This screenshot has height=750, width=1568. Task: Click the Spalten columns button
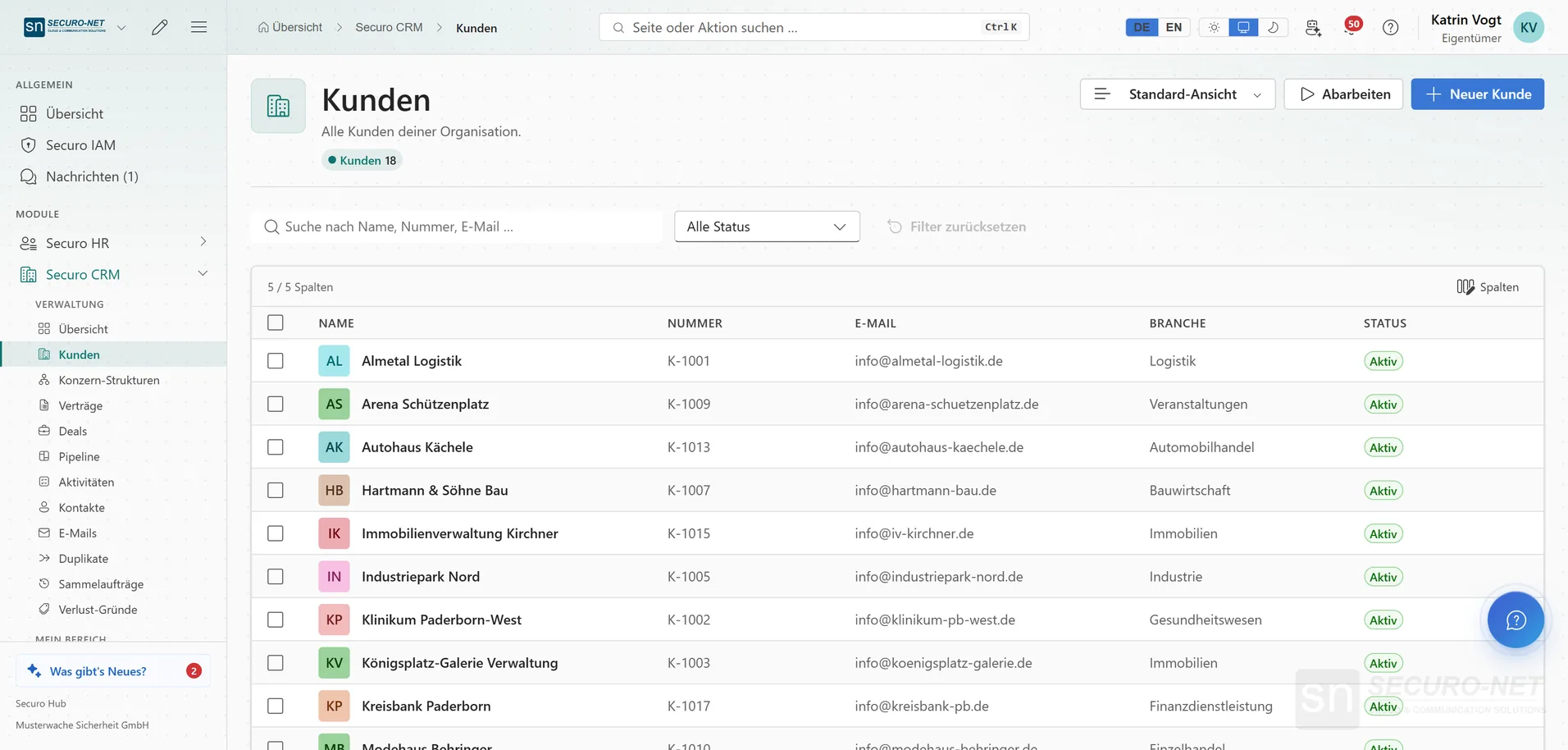[1488, 286]
